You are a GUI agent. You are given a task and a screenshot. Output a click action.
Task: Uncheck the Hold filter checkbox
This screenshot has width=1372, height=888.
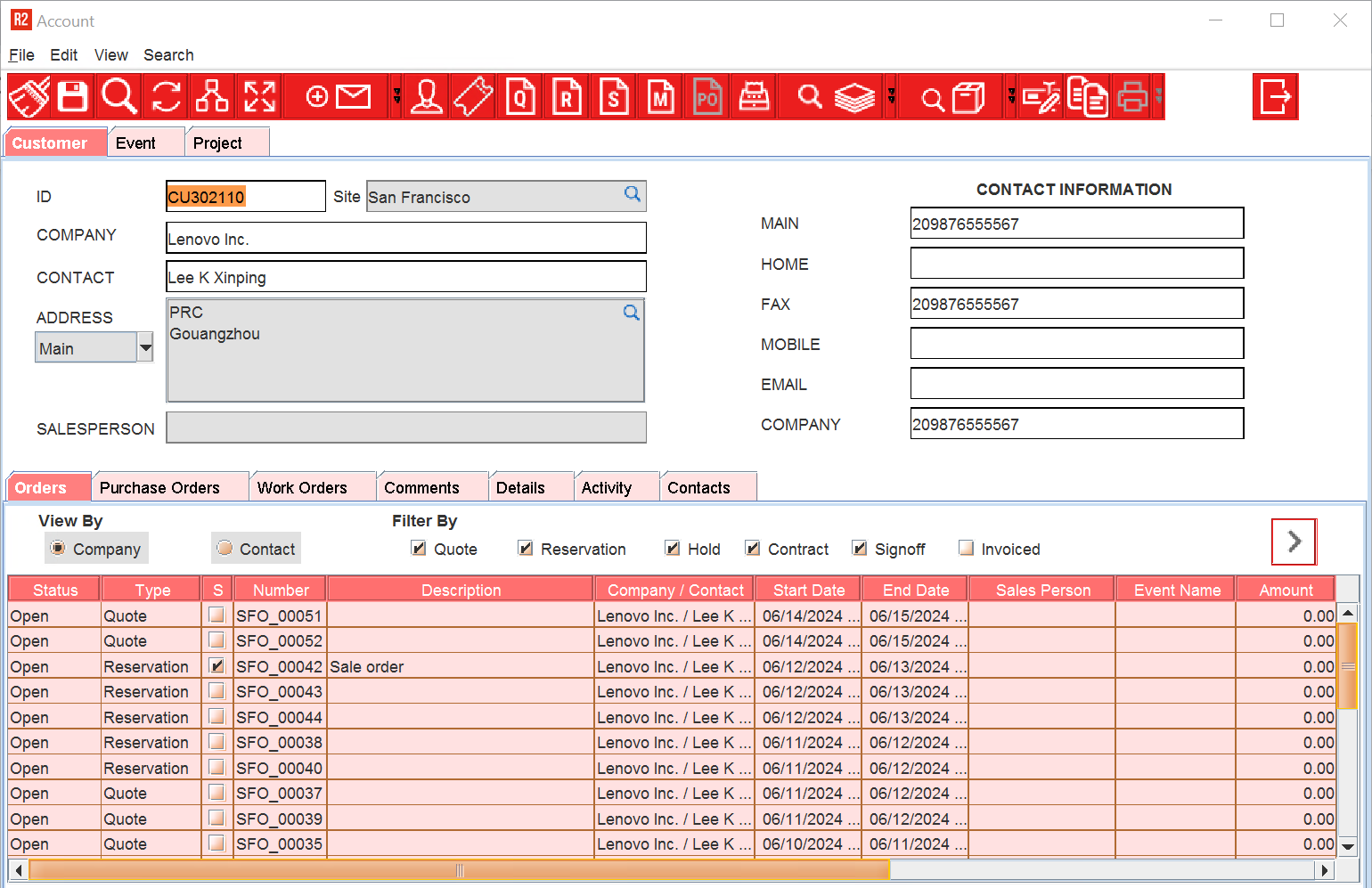point(673,549)
